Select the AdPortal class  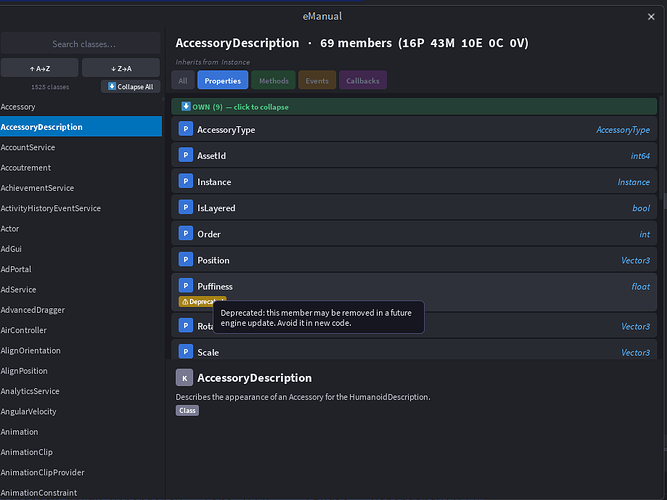pyautogui.click(x=81, y=269)
